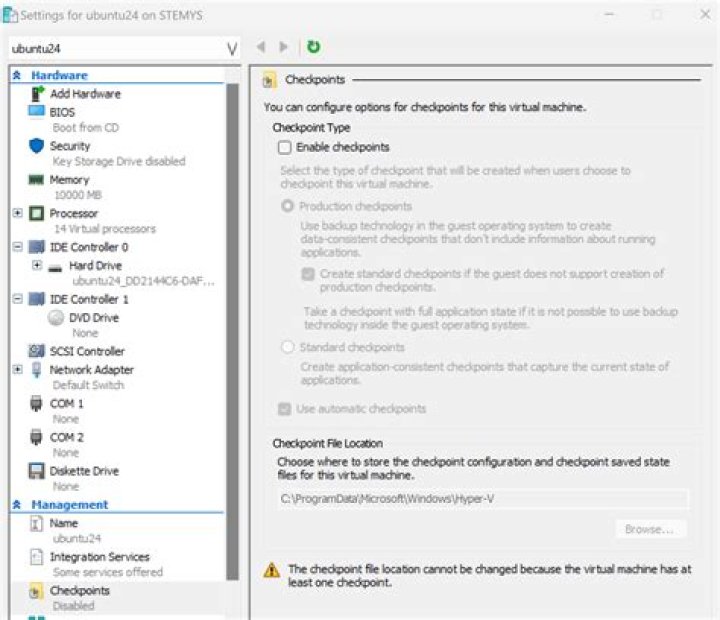Click the '14 Virtual processors' text
Image resolution: width=720 pixels, height=620 pixels.
click(105, 229)
